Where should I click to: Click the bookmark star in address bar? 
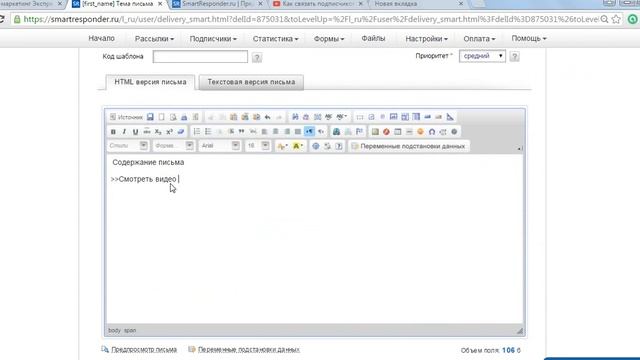(616, 19)
